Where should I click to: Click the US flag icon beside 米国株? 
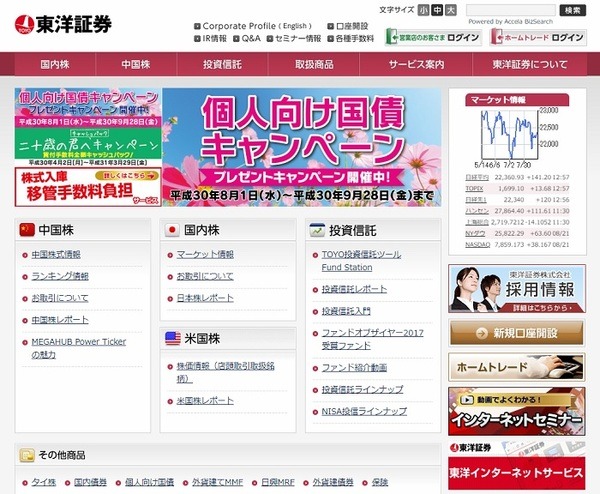tap(173, 339)
